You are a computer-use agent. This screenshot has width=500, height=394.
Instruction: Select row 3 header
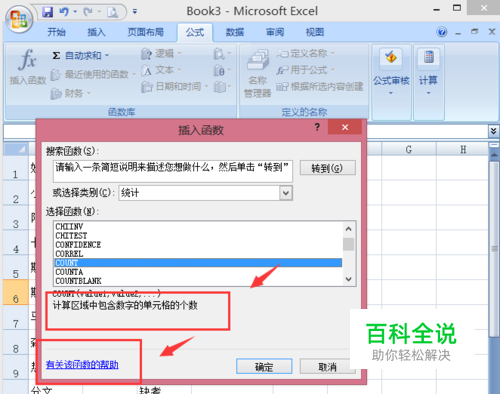16,218
